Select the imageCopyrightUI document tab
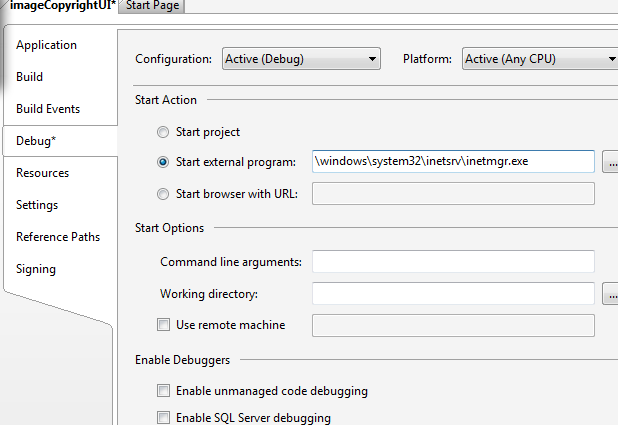 (x=58, y=6)
